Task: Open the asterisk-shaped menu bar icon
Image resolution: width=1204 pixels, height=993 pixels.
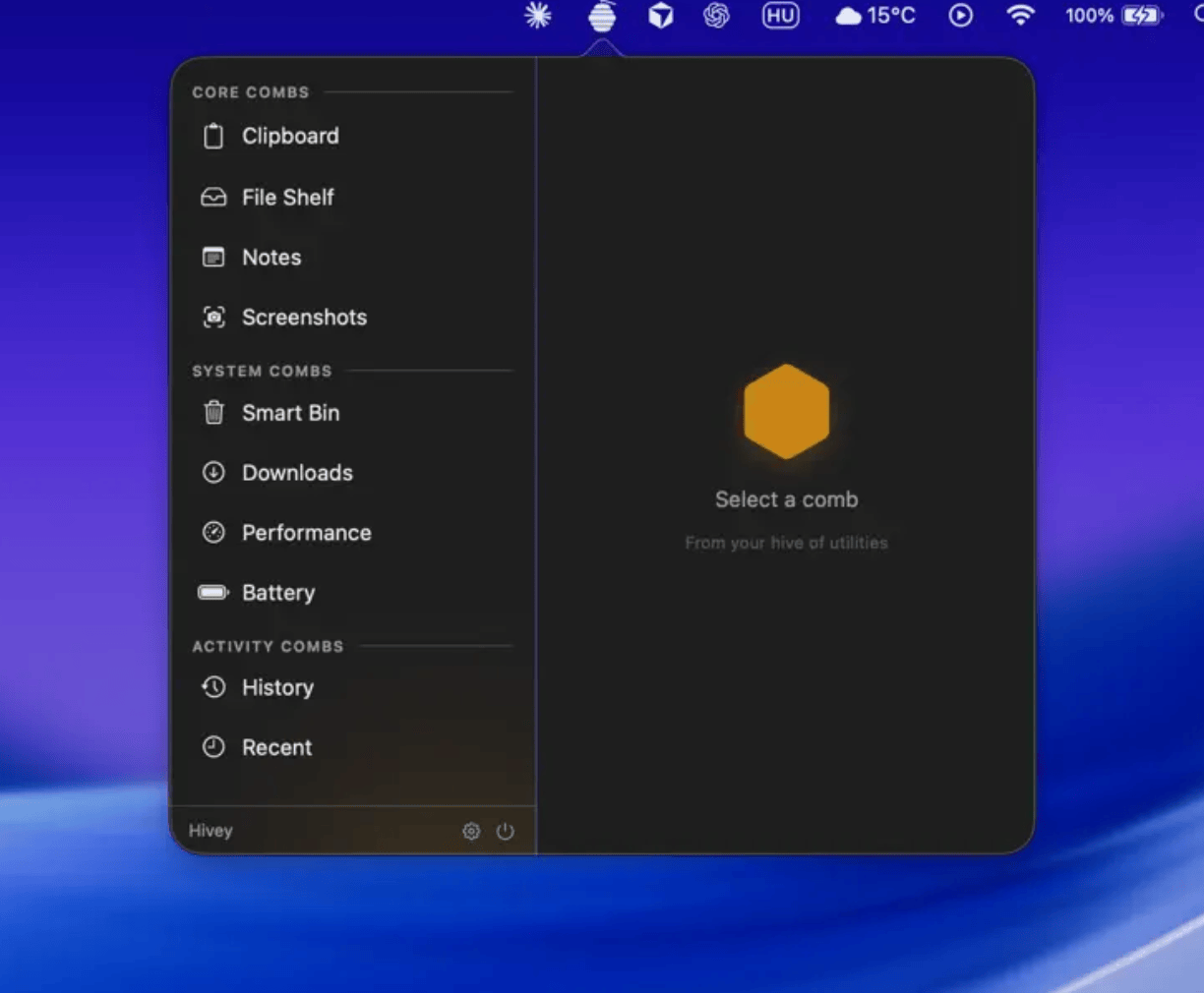Action: 538,15
